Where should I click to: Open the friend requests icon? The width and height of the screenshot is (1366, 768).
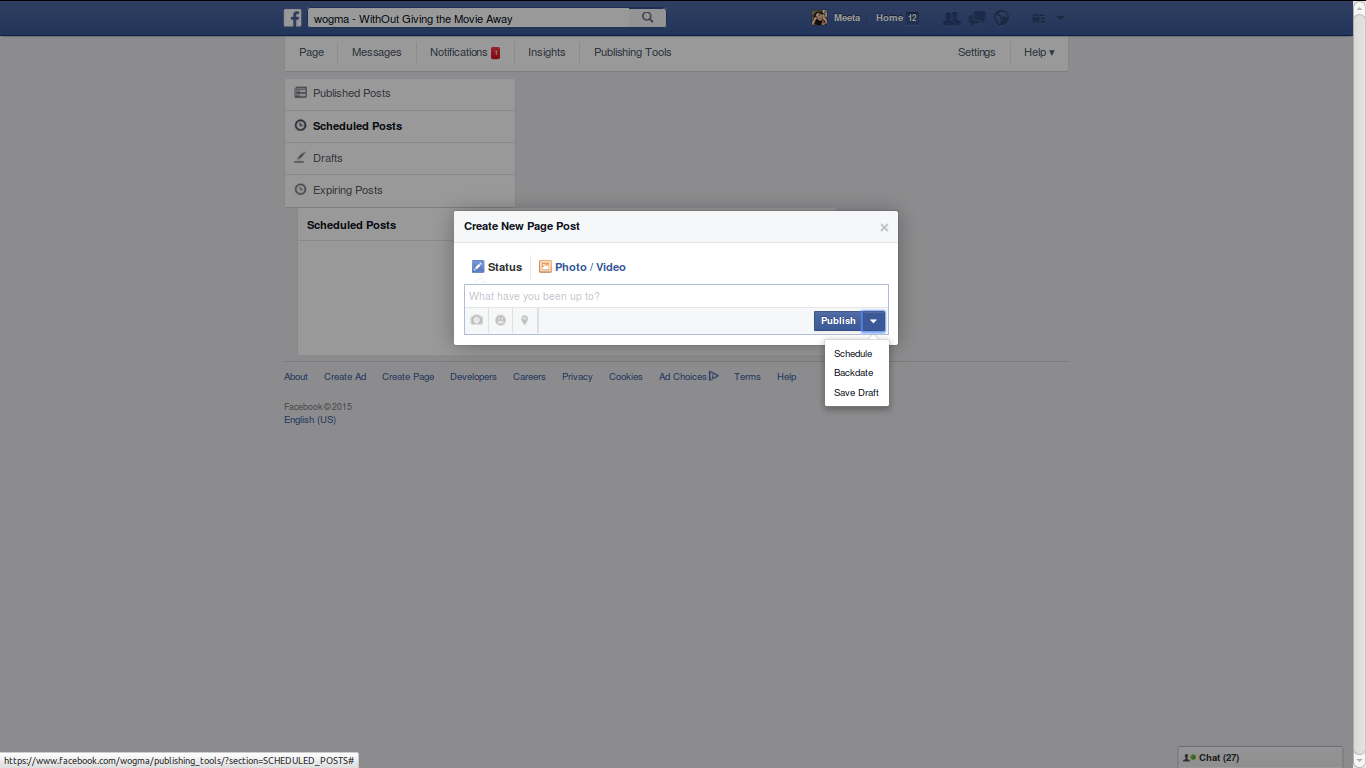pos(951,18)
